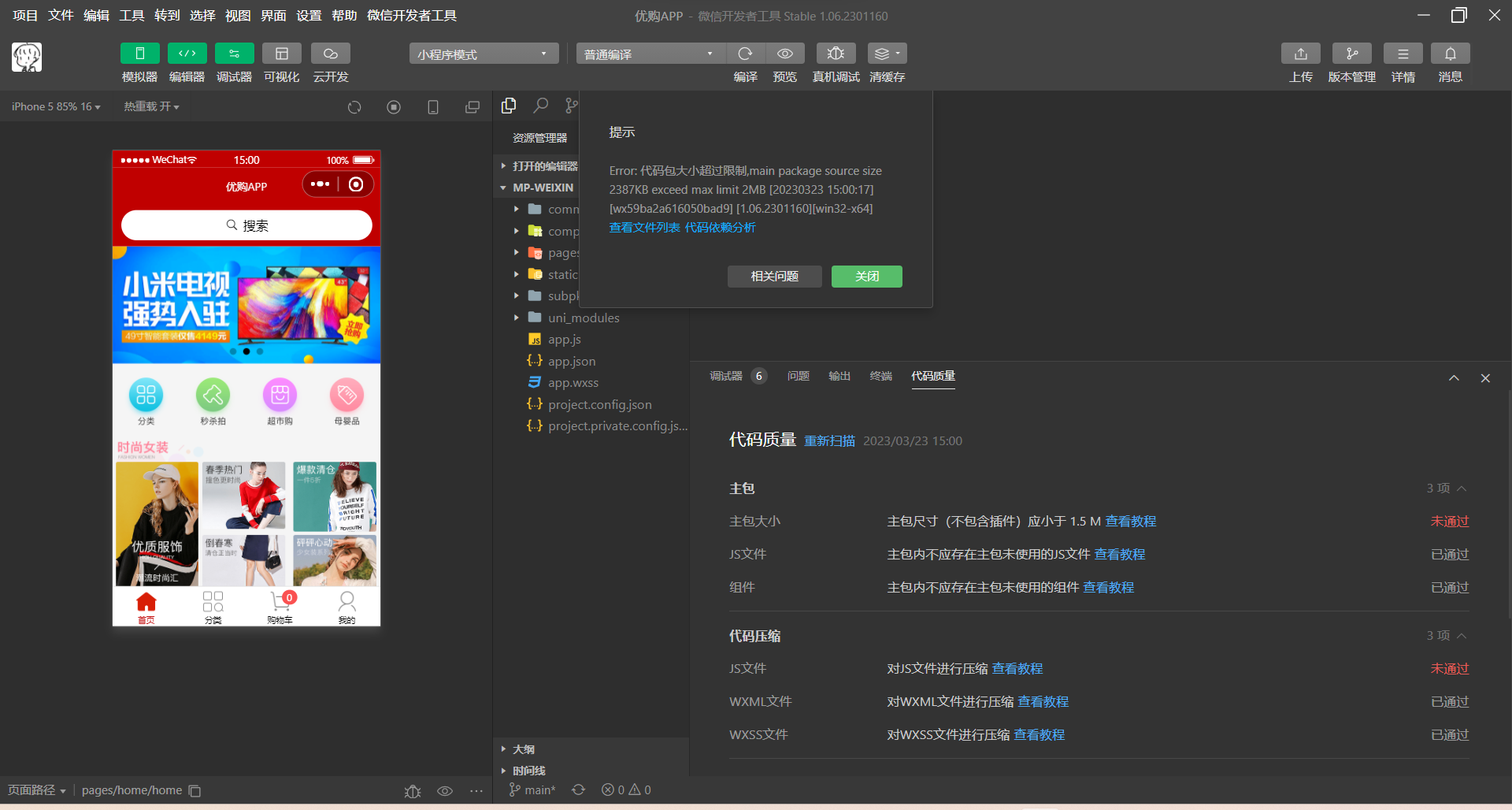Maximize the debug panel with the up chevron
This screenshot has width=1512, height=810.
[x=1454, y=378]
